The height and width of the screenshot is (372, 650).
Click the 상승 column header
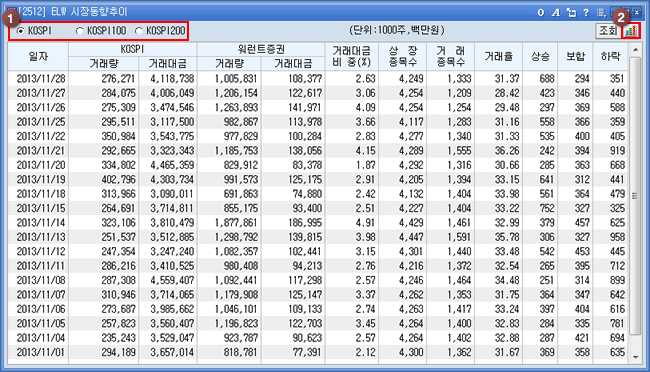coord(540,56)
